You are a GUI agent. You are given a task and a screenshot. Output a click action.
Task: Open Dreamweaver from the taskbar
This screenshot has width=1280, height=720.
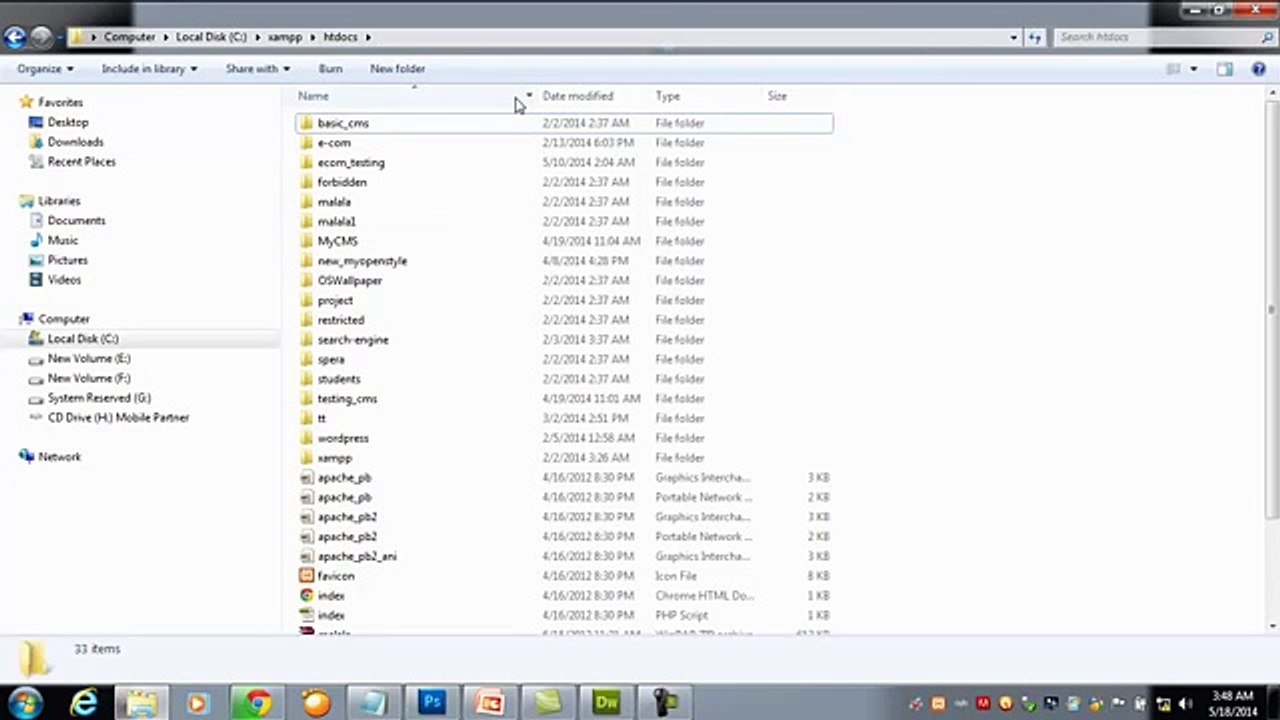(x=606, y=702)
